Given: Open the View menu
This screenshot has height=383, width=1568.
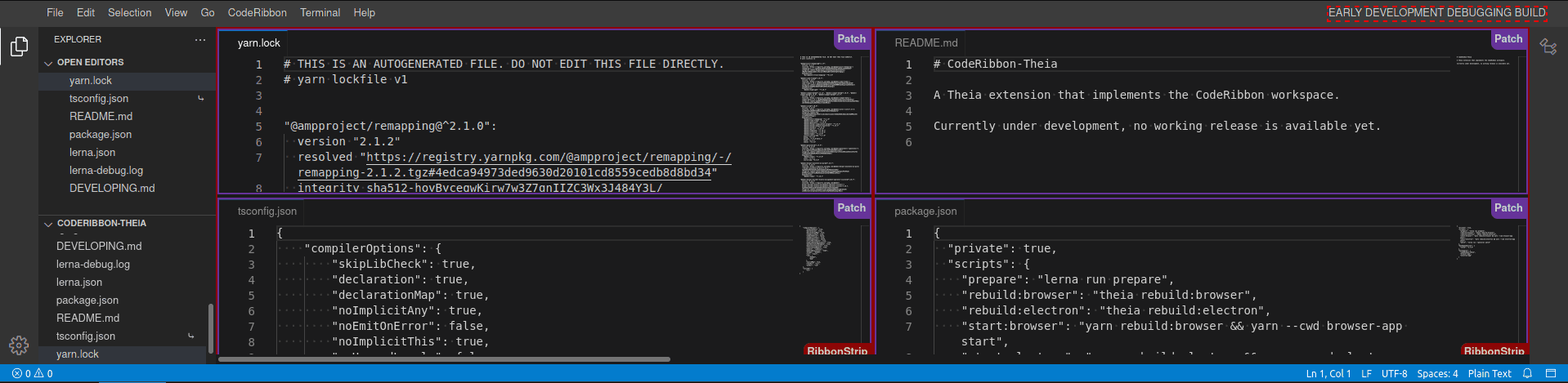Looking at the screenshot, I should click(x=176, y=12).
